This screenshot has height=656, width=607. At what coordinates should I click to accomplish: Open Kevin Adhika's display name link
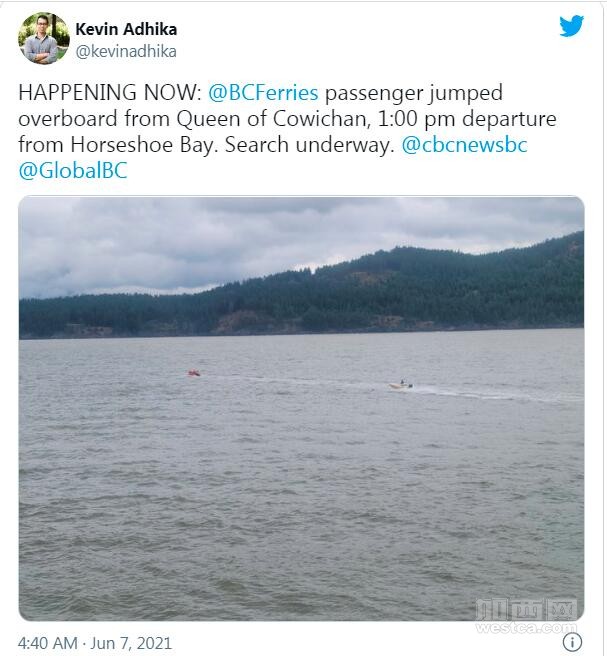click(x=126, y=29)
